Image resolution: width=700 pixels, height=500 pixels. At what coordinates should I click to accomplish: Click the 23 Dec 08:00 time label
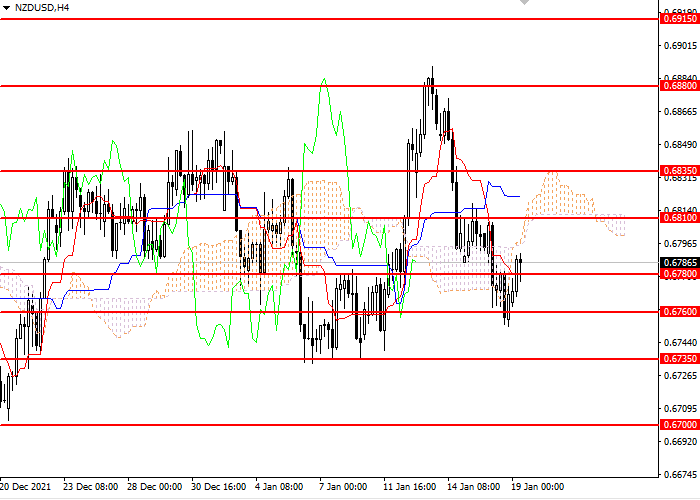point(91,487)
